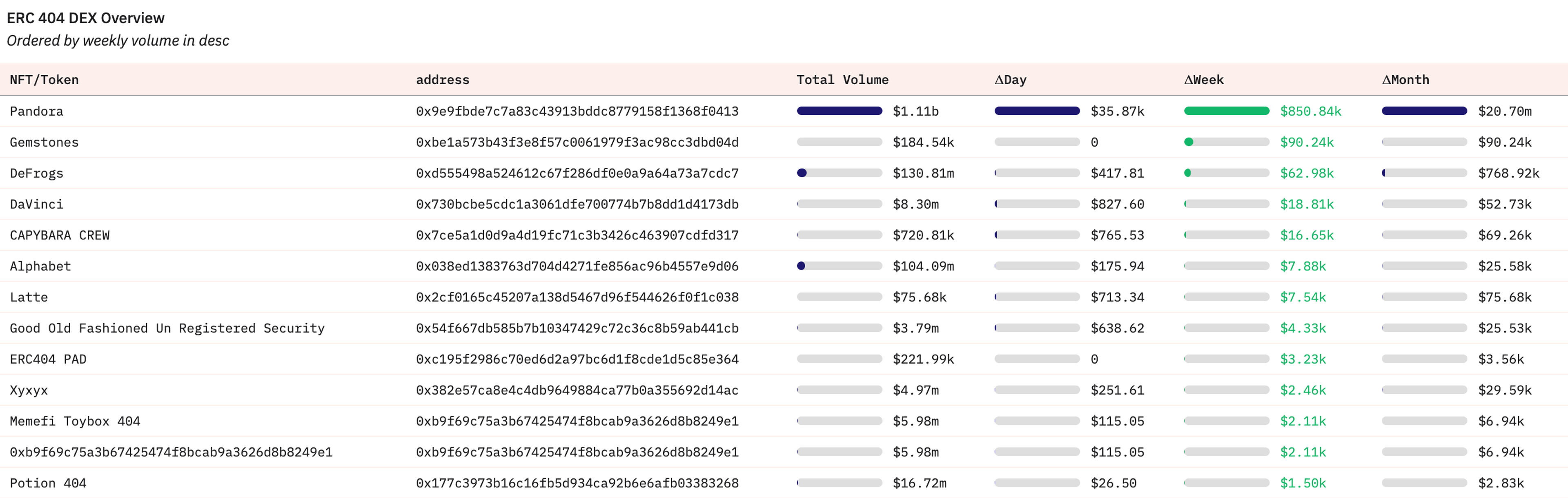Click Pandora's green ΔWeek progress bar
The height and width of the screenshot is (498, 1568).
click(1227, 111)
